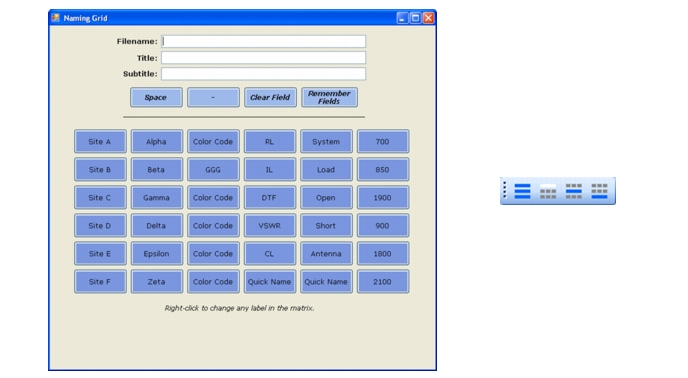The image size is (688, 378).
Task: Click the GGG button
Action: click(213, 169)
